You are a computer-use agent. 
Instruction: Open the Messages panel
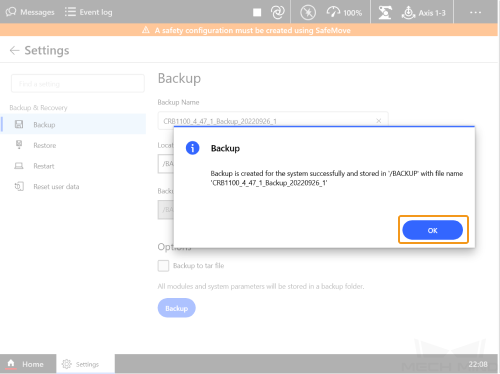coord(30,12)
